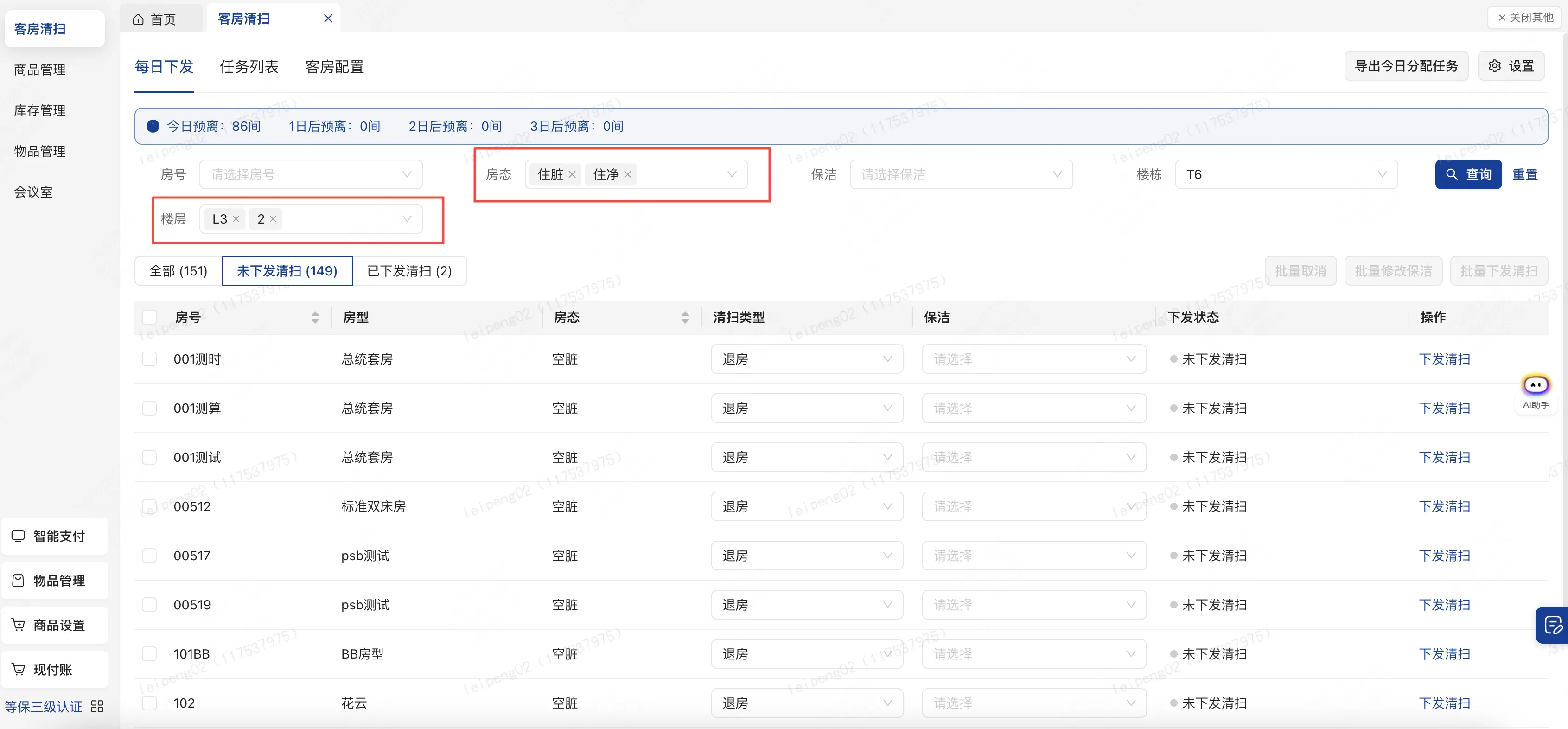The image size is (1568, 729).
Task: Click 导出今日分配任务 button
Action: (x=1406, y=66)
